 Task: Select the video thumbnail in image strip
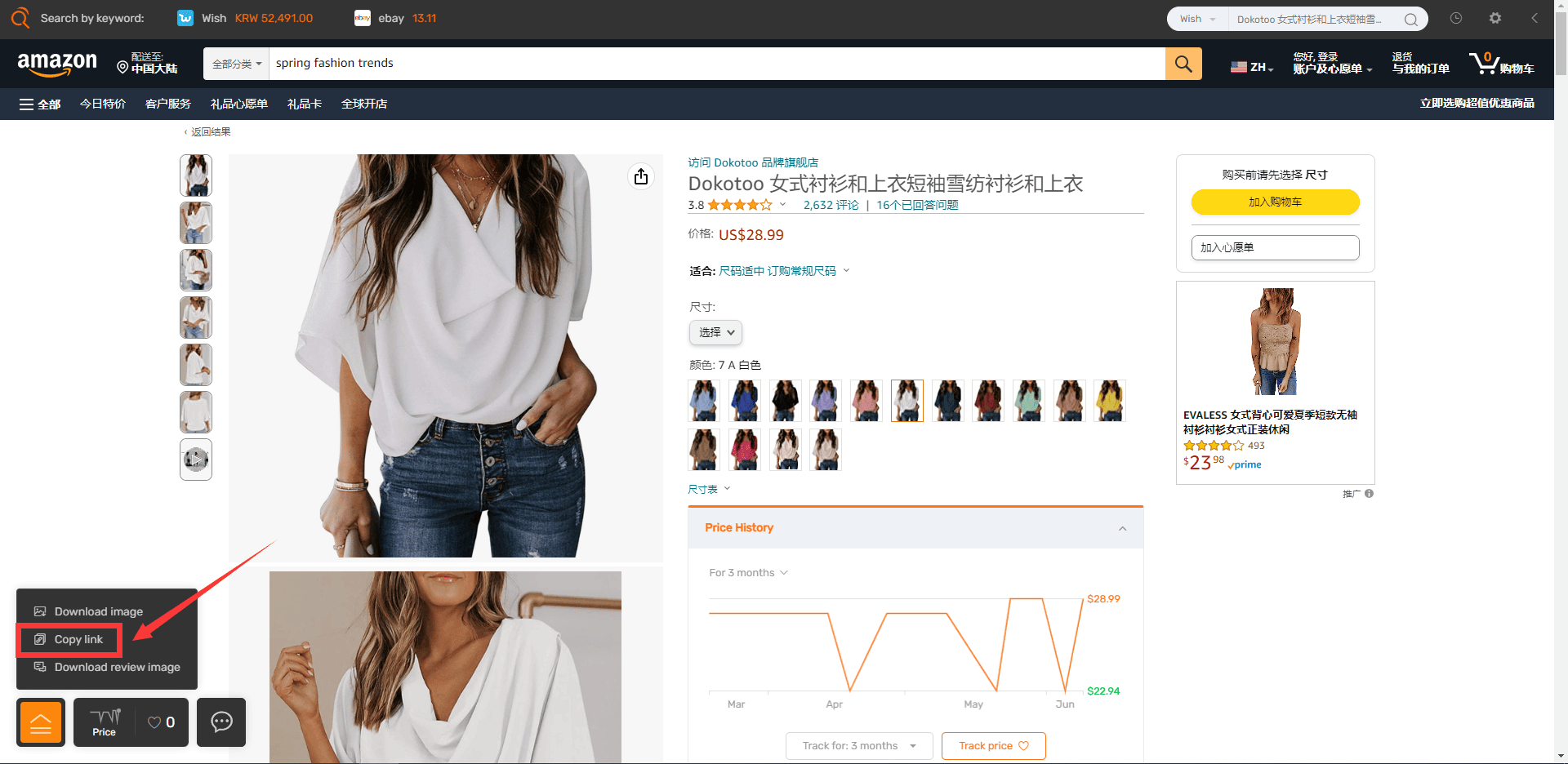(x=196, y=460)
